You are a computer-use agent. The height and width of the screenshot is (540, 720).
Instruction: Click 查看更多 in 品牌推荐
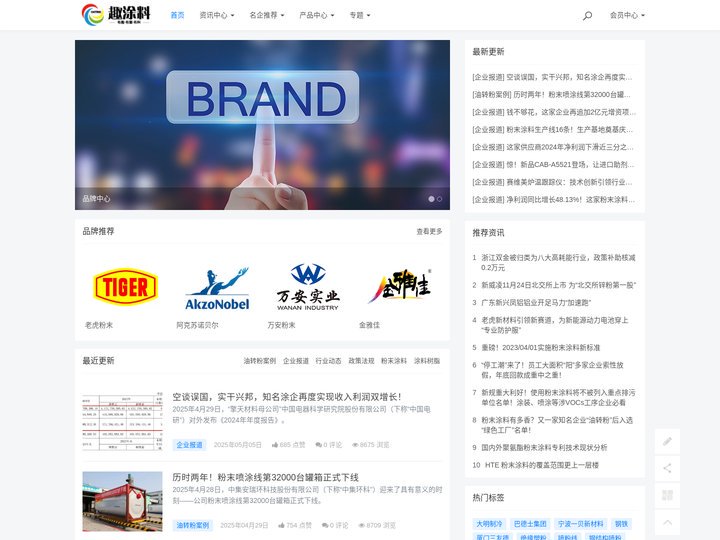(x=429, y=231)
